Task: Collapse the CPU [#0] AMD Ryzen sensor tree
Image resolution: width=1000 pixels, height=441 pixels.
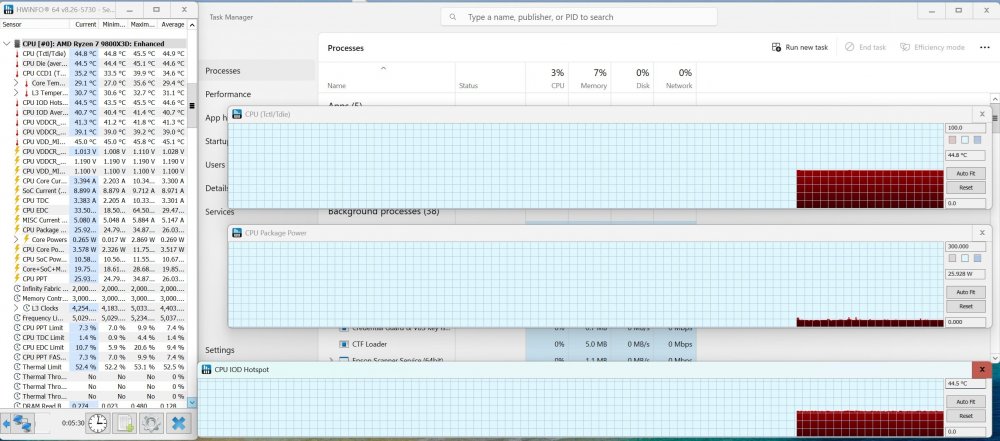Action: [7, 44]
